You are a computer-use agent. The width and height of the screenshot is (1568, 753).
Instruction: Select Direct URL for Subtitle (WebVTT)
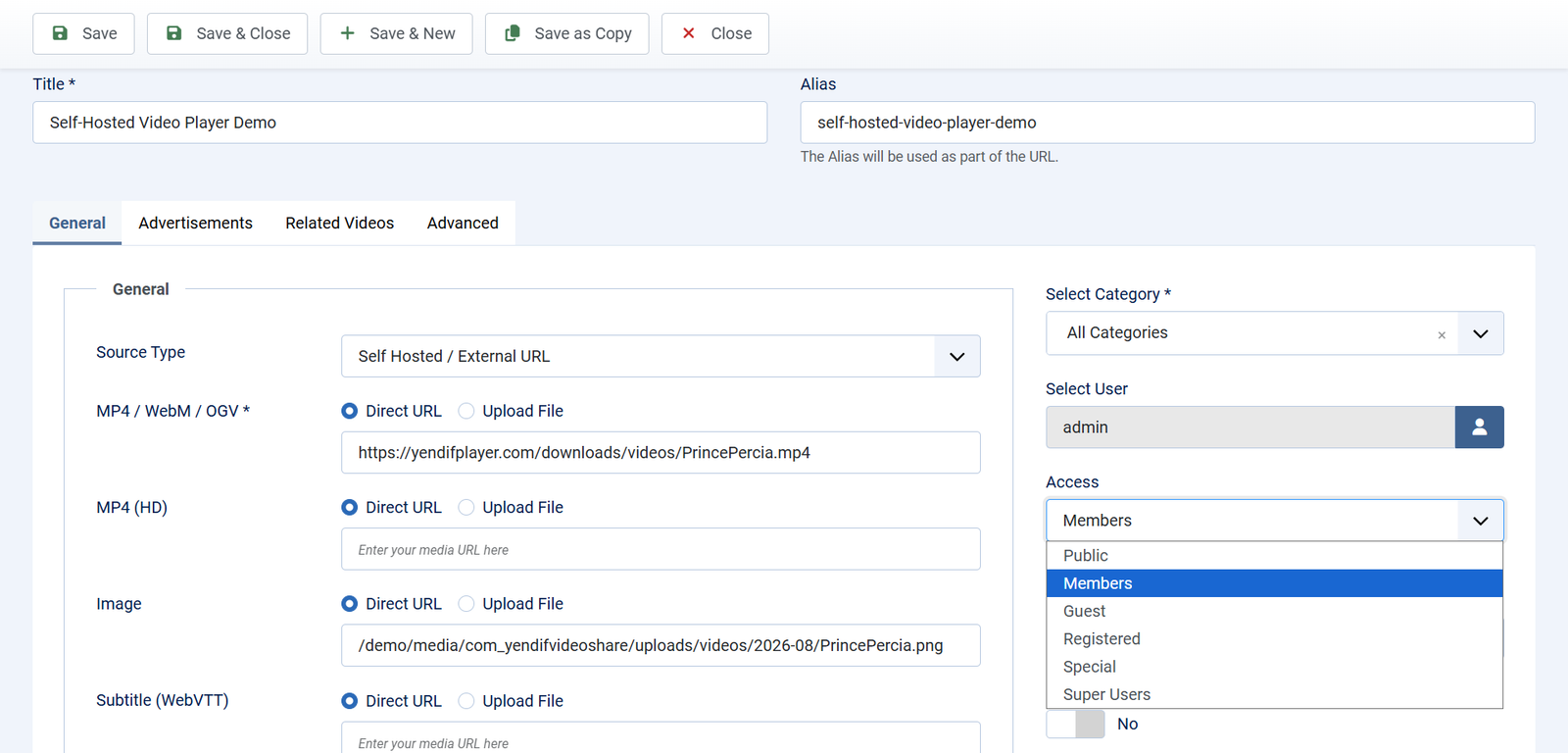point(350,701)
